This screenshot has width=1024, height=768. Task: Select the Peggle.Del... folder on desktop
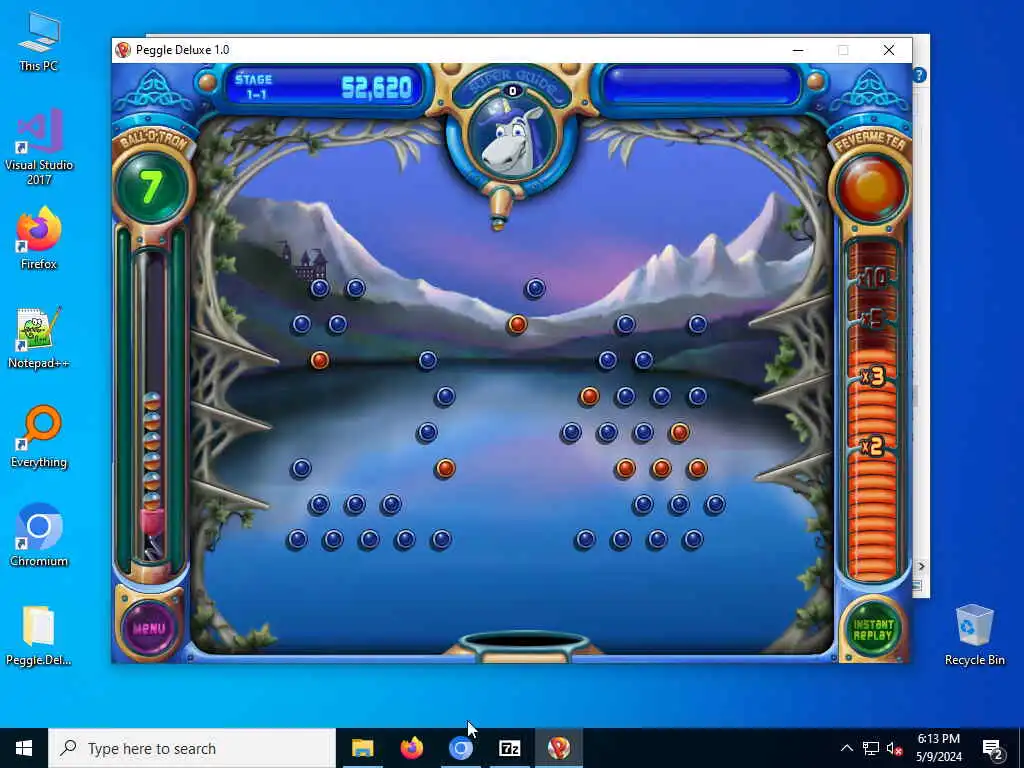(x=39, y=636)
